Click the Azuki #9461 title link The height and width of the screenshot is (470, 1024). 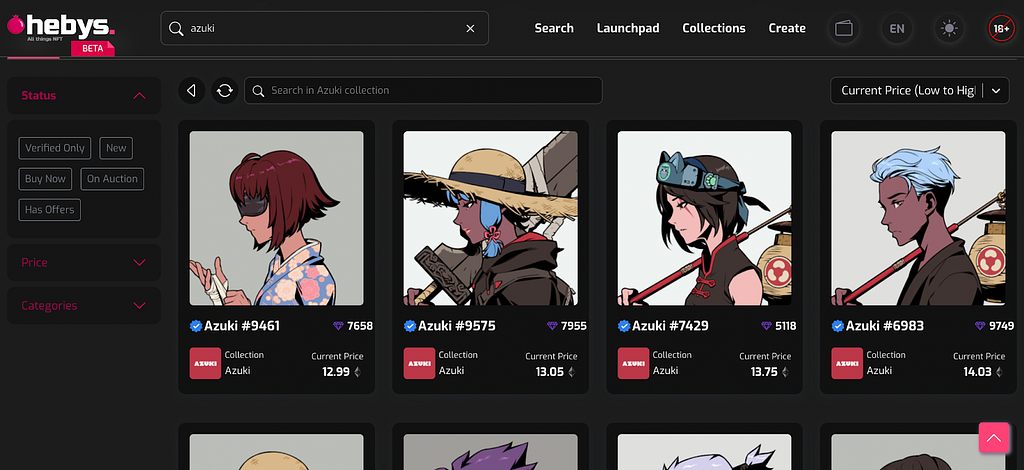[x=242, y=326]
